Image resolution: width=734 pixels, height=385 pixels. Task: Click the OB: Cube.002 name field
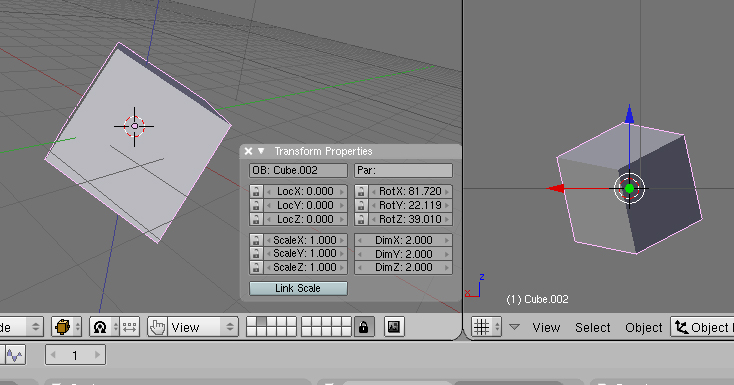298,170
